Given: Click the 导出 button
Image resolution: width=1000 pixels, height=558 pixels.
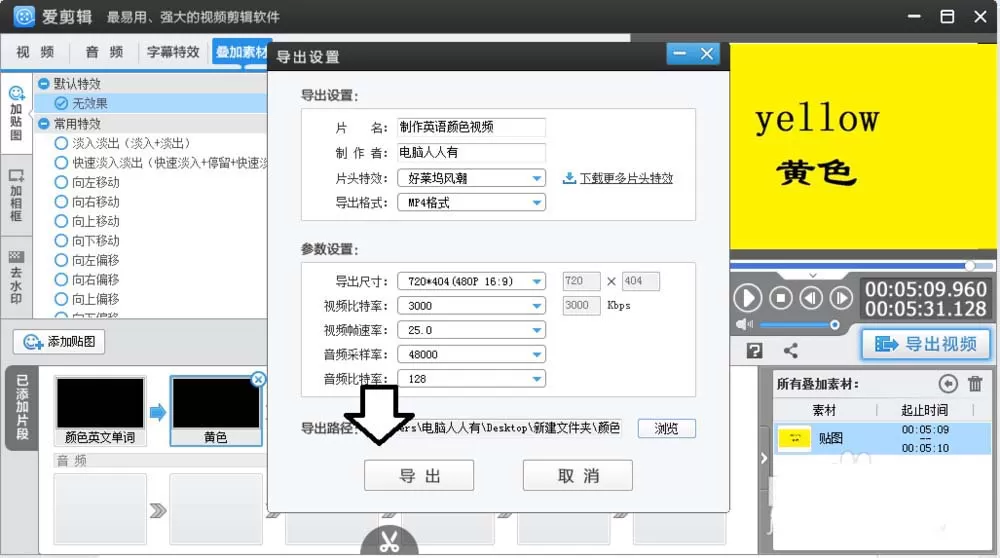Looking at the screenshot, I should (x=419, y=476).
